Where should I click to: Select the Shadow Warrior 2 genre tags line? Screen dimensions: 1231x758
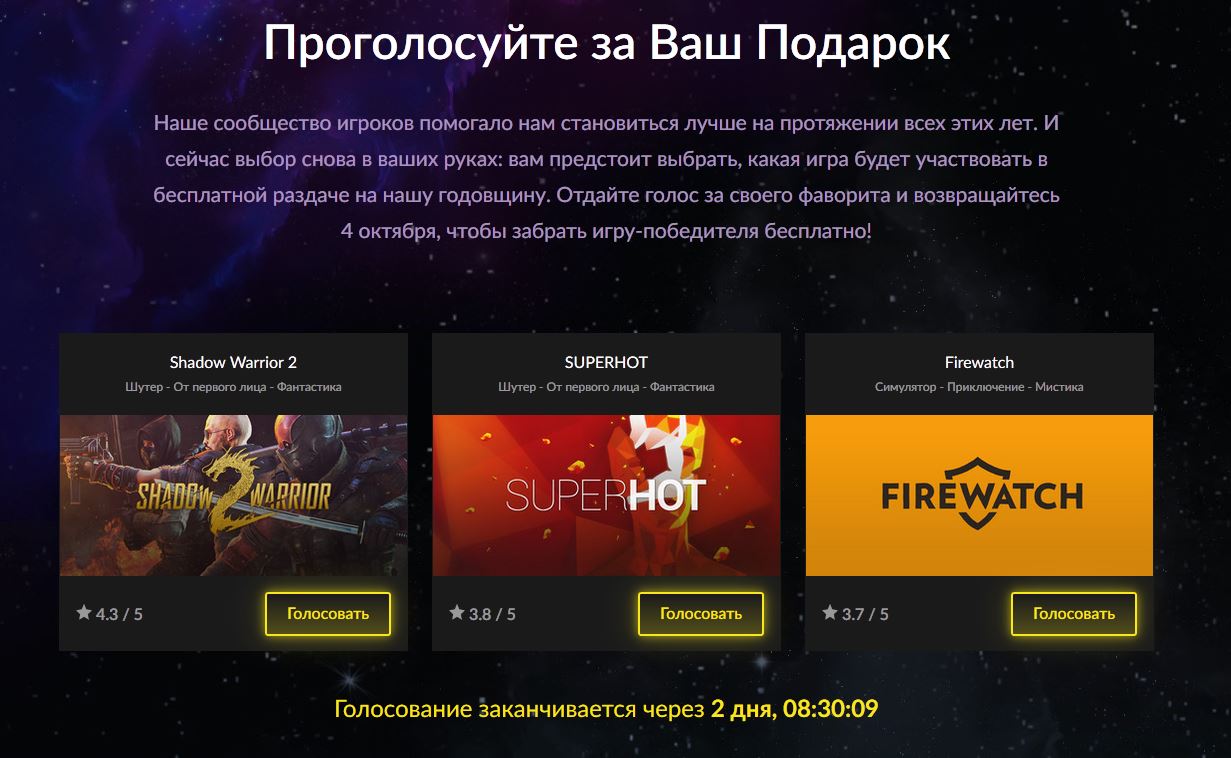click(233, 387)
